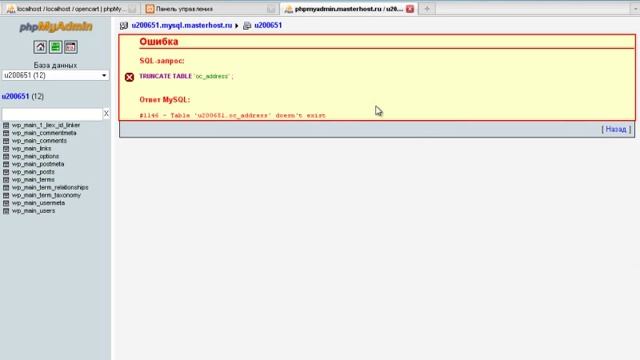
Task: Click the u200651 database link in sidebar
Action: click(16, 97)
